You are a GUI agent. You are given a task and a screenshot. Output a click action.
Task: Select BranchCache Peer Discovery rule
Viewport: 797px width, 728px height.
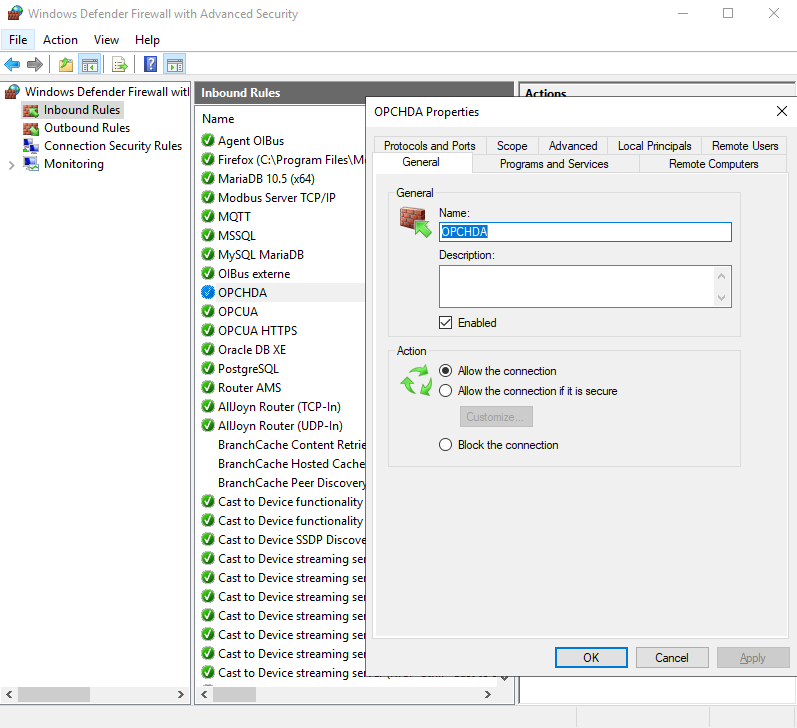click(291, 482)
